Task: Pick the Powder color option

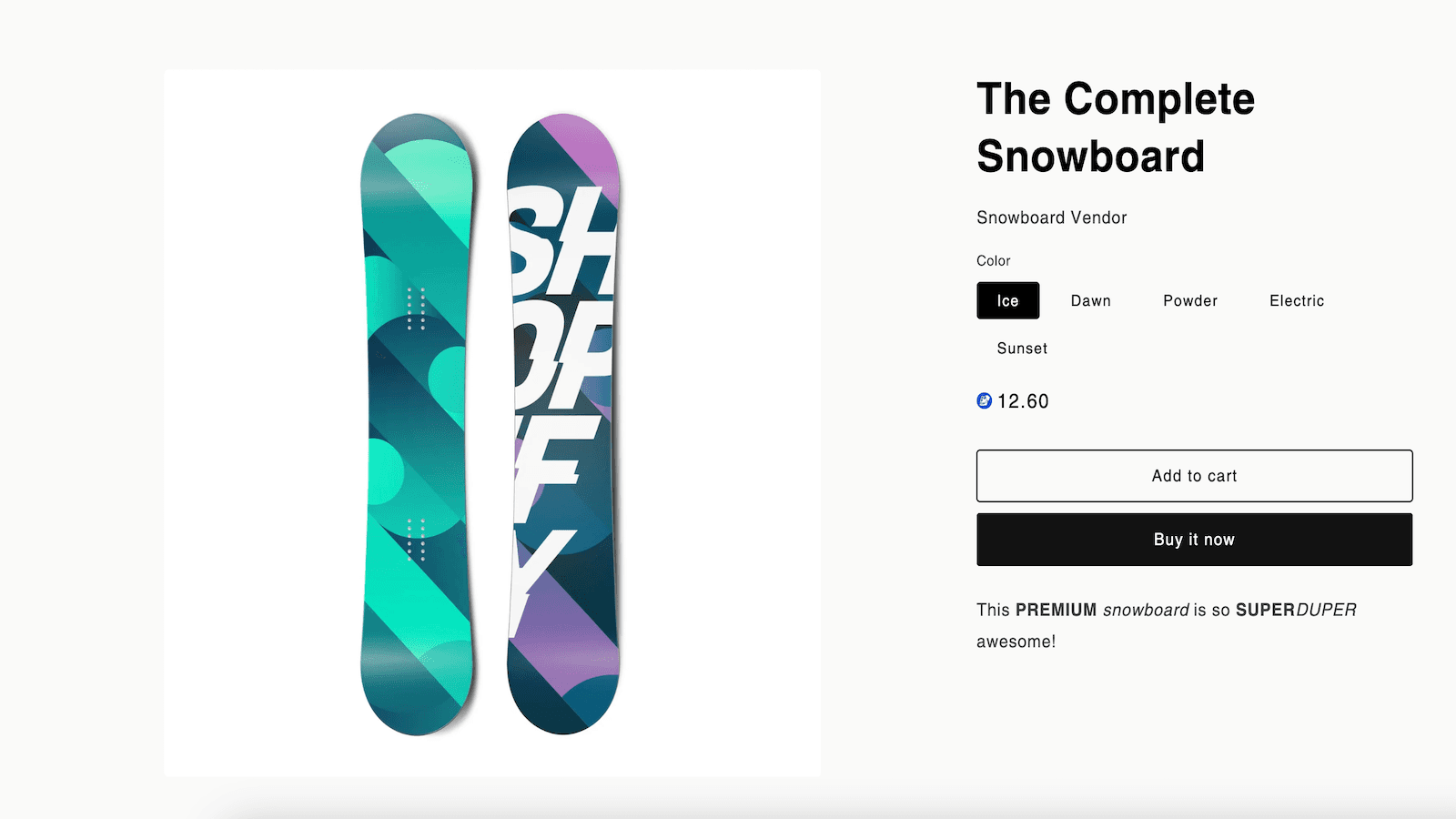Action: (x=1189, y=300)
